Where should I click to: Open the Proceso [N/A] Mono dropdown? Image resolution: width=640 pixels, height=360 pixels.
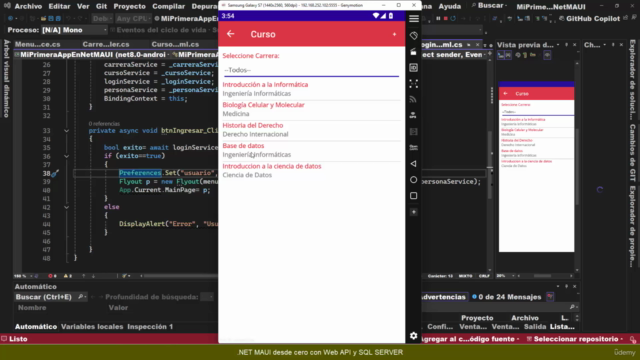[x=74, y=30]
